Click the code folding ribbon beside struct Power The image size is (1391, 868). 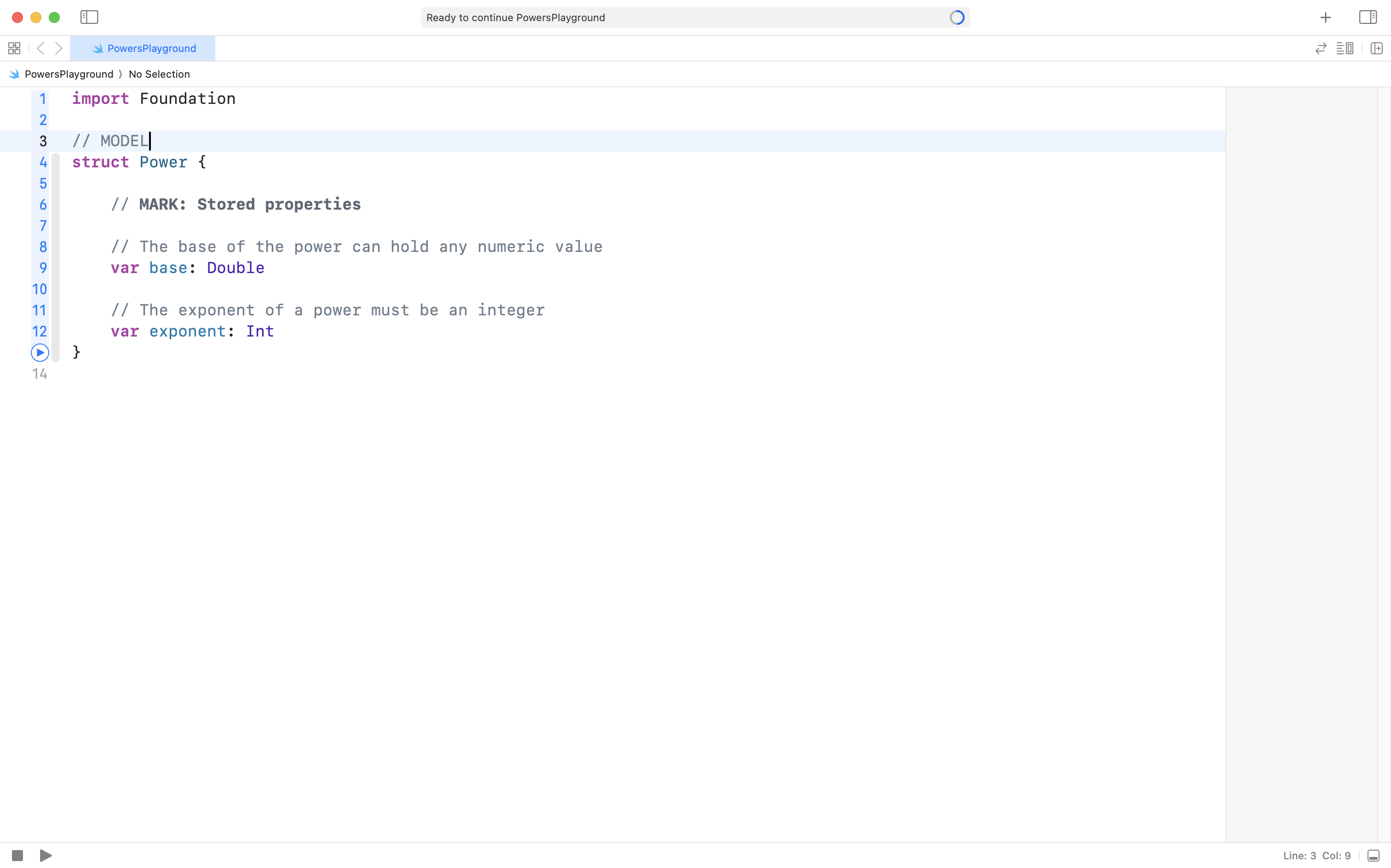(56, 257)
